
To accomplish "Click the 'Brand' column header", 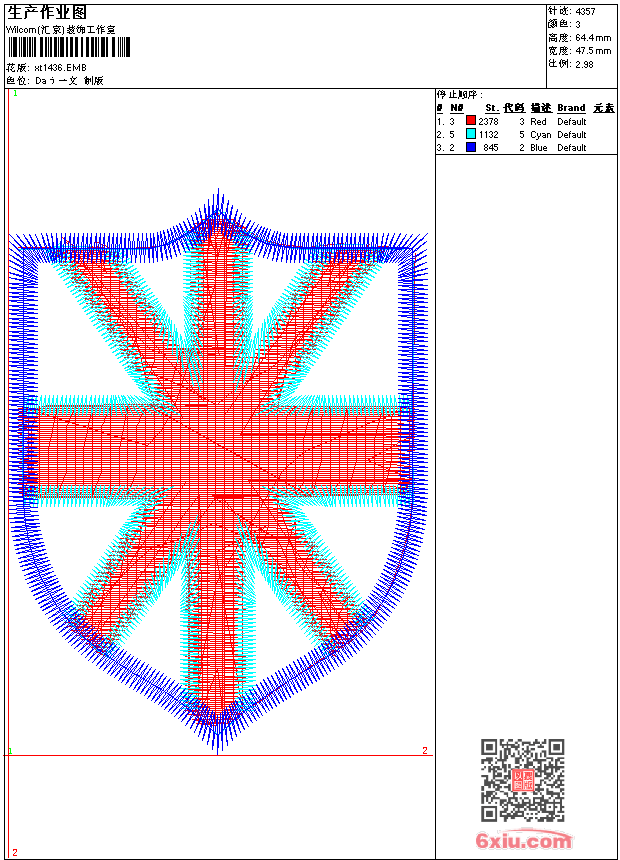I will [571, 108].
